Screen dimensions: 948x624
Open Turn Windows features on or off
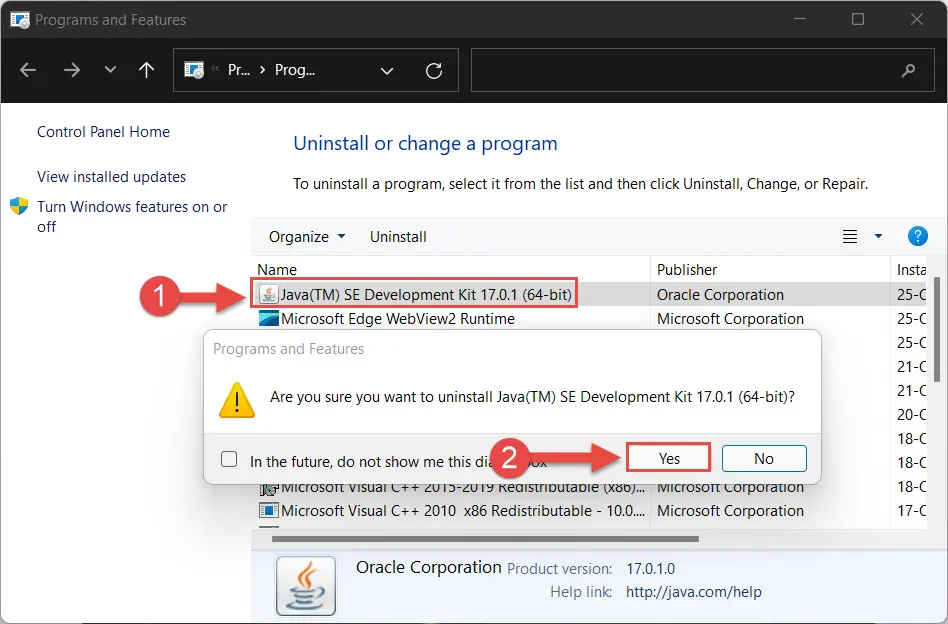[132, 216]
